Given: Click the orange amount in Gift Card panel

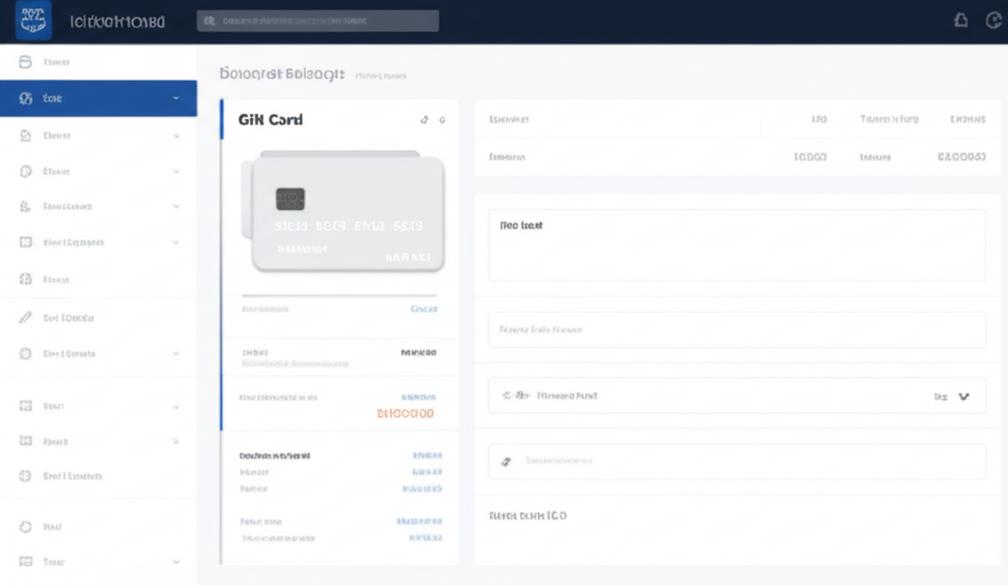Looking at the screenshot, I should [405, 413].
